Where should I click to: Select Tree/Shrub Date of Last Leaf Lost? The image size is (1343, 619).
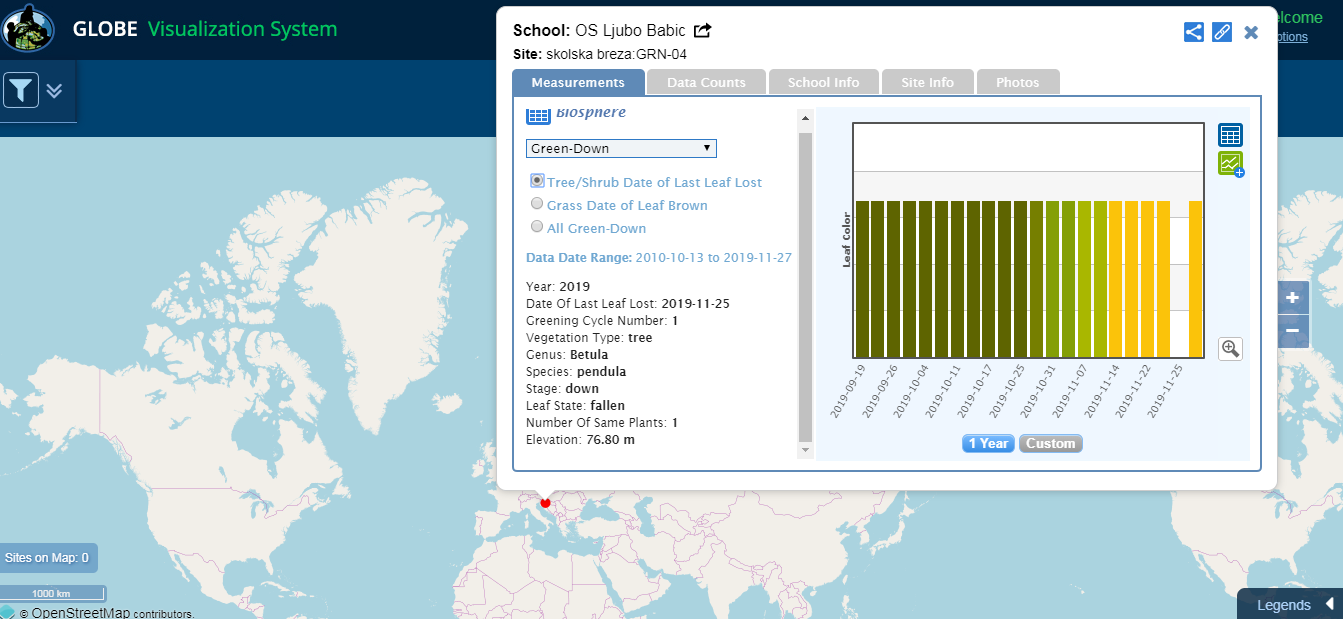[x=537, y=181]
